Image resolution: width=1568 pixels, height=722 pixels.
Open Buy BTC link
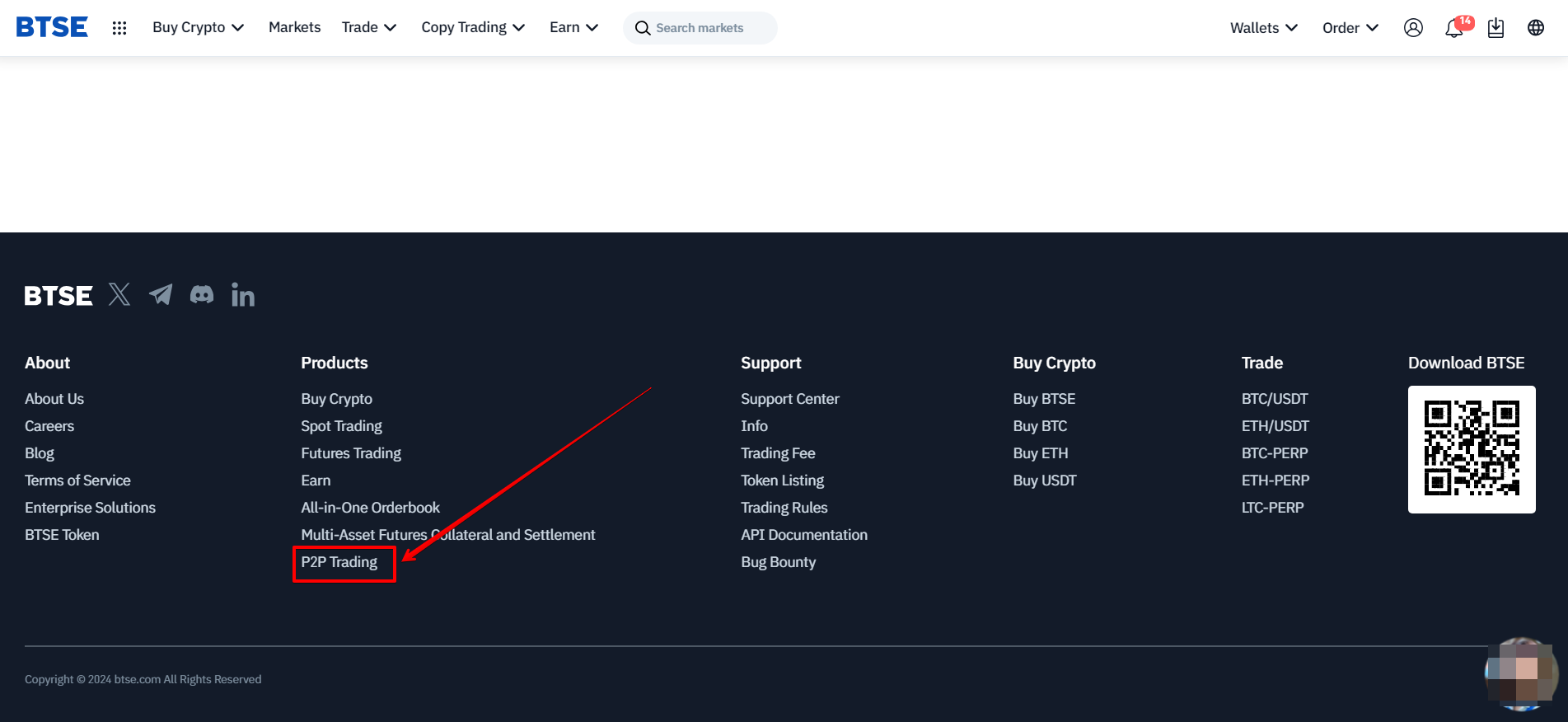pyautogui.click(x=1040, y=426)
